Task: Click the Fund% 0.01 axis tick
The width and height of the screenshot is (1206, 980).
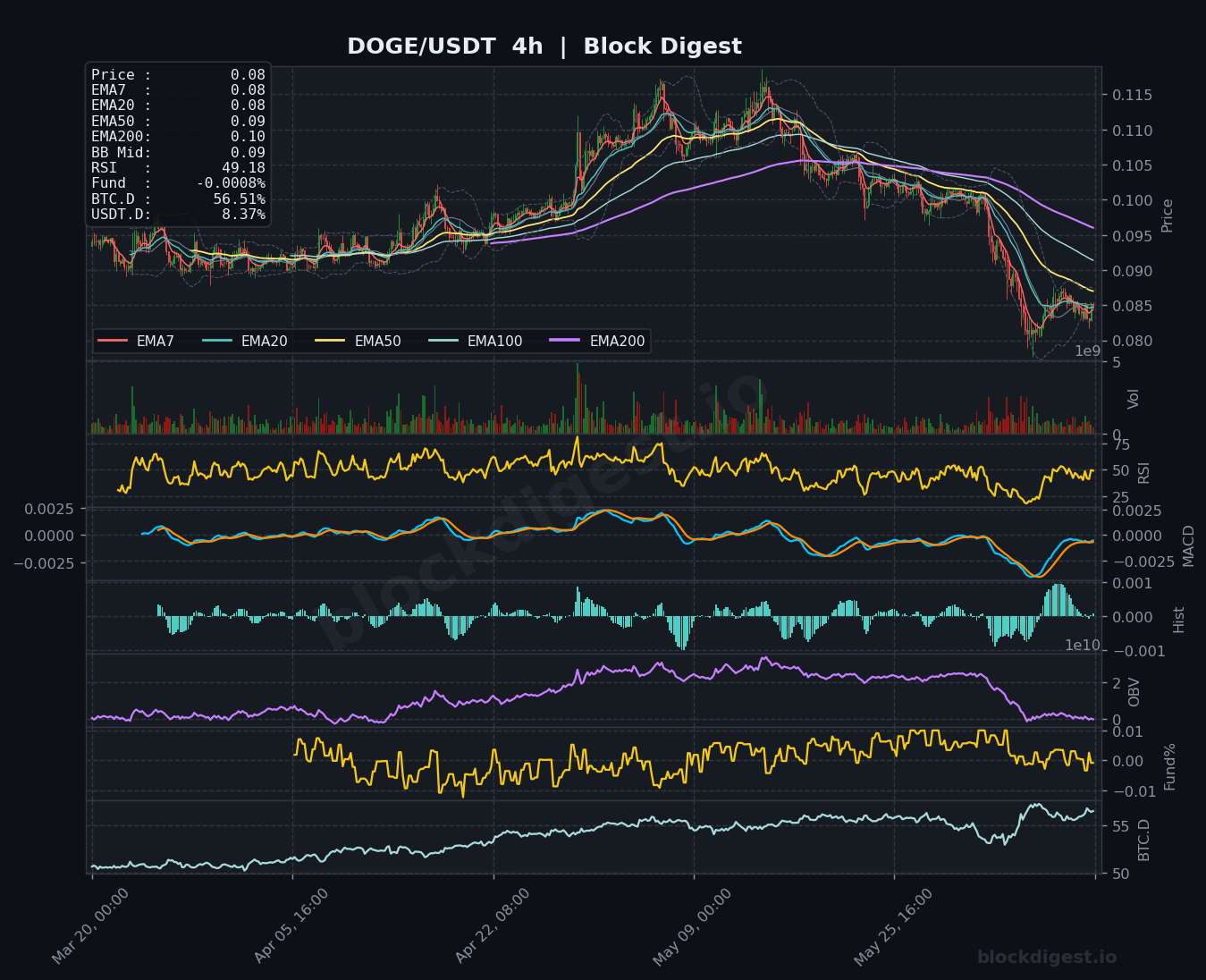Action: pos(1128,732)
